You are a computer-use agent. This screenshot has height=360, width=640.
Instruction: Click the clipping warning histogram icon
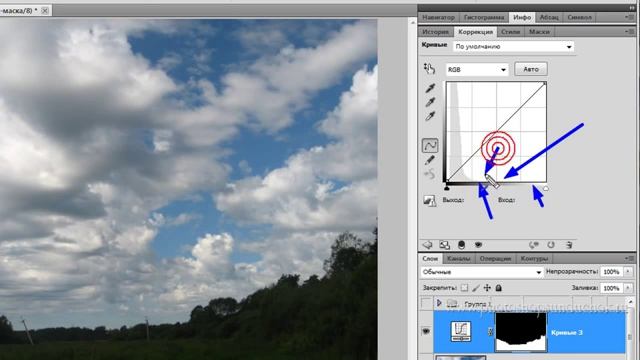(429, 200)
